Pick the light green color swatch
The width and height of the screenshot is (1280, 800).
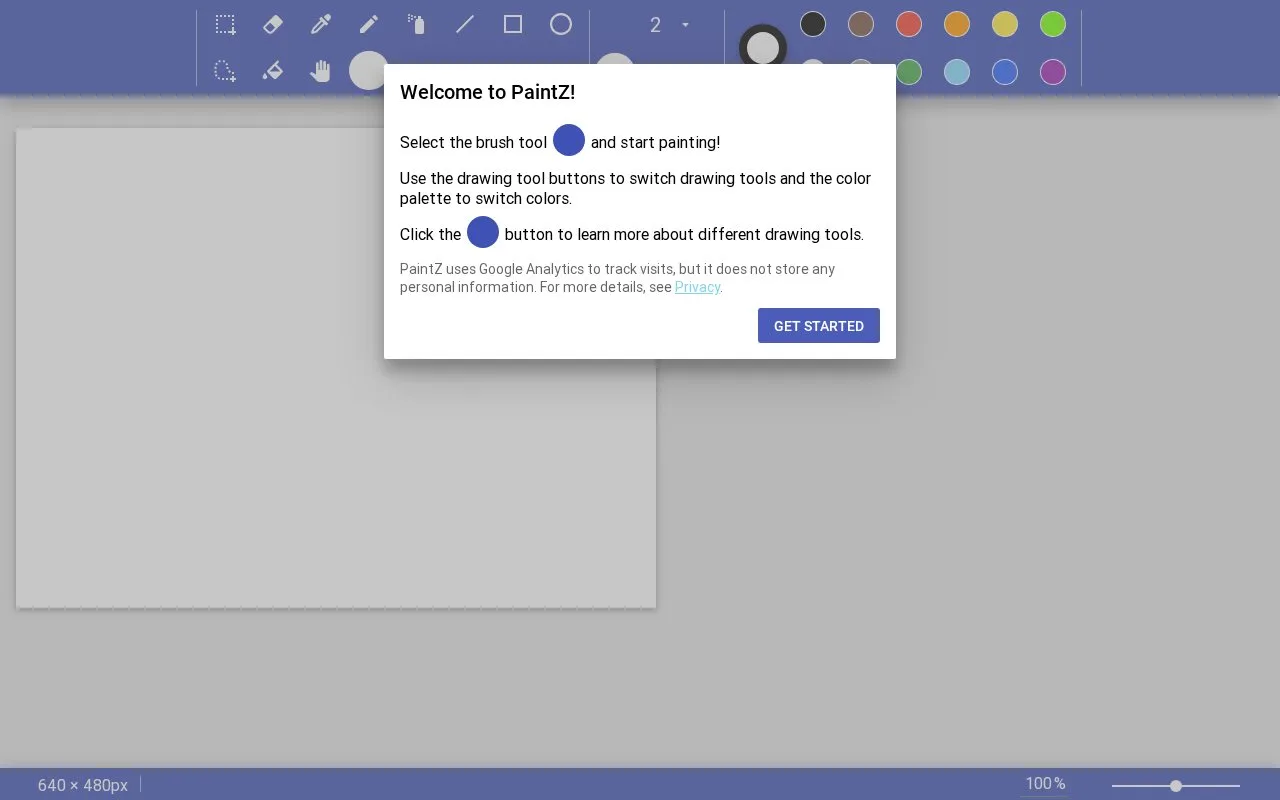pyautogui.click(x=1053, y=24)
